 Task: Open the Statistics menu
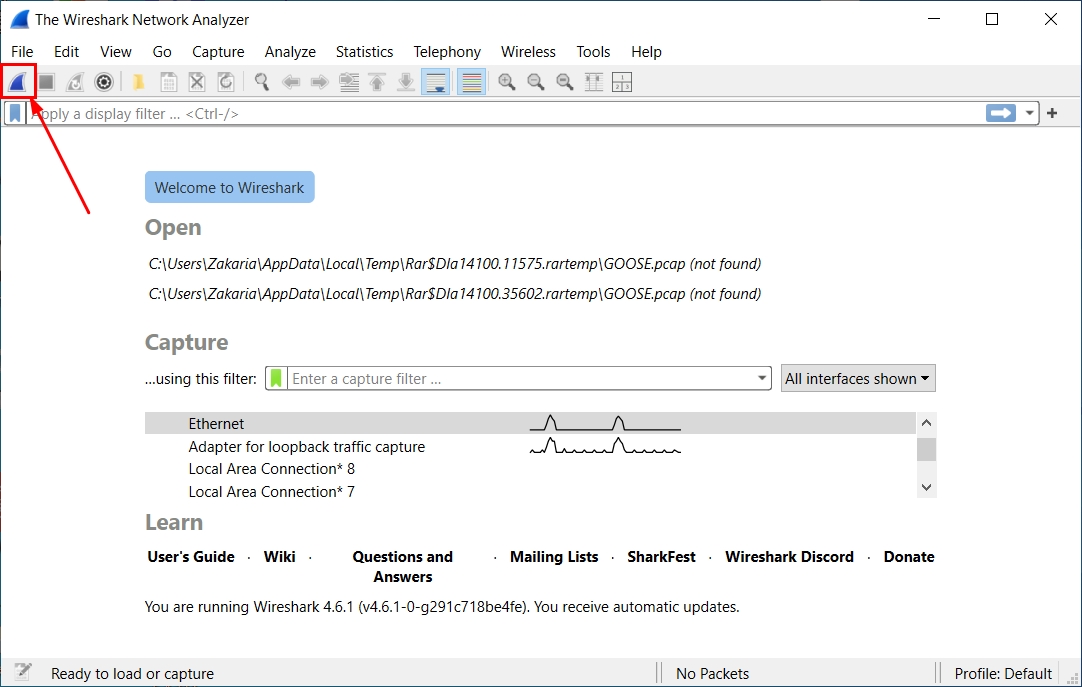coord(364,51)
